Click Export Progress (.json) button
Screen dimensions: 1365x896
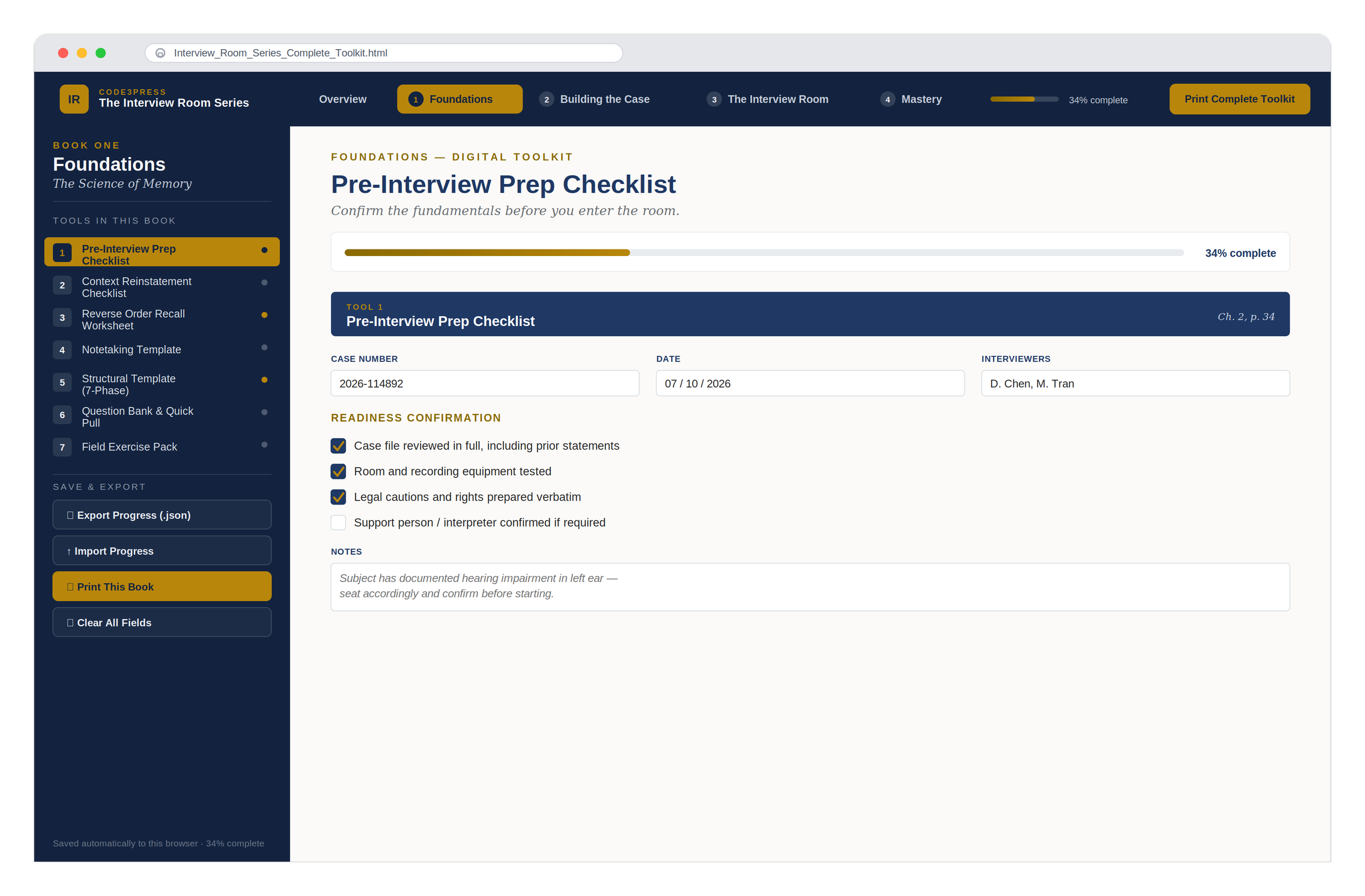162,514
